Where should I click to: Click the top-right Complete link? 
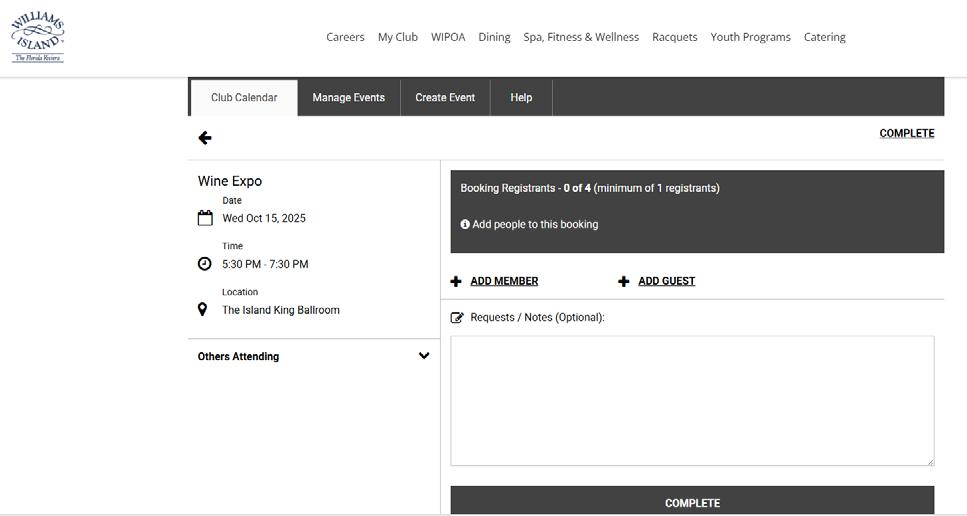coord(906,133)
